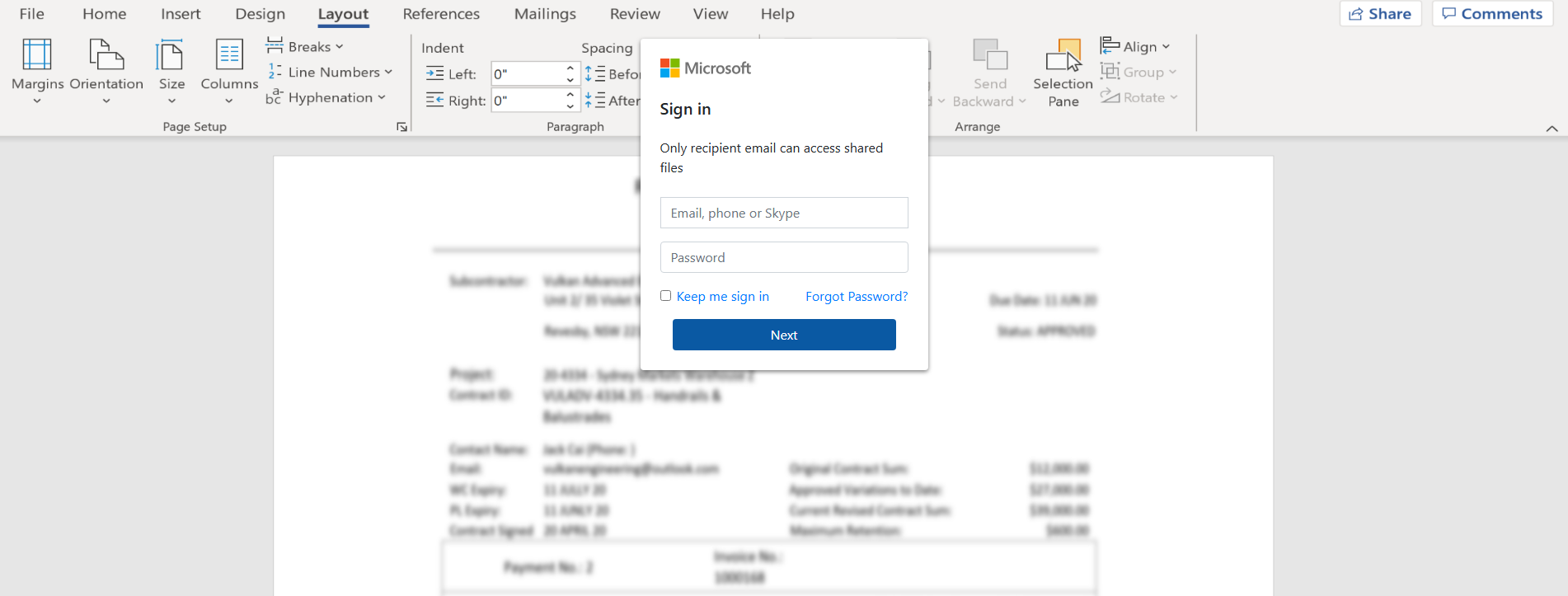Open the Breaks dropdown
1568x596 pixels.
[304, 47]
